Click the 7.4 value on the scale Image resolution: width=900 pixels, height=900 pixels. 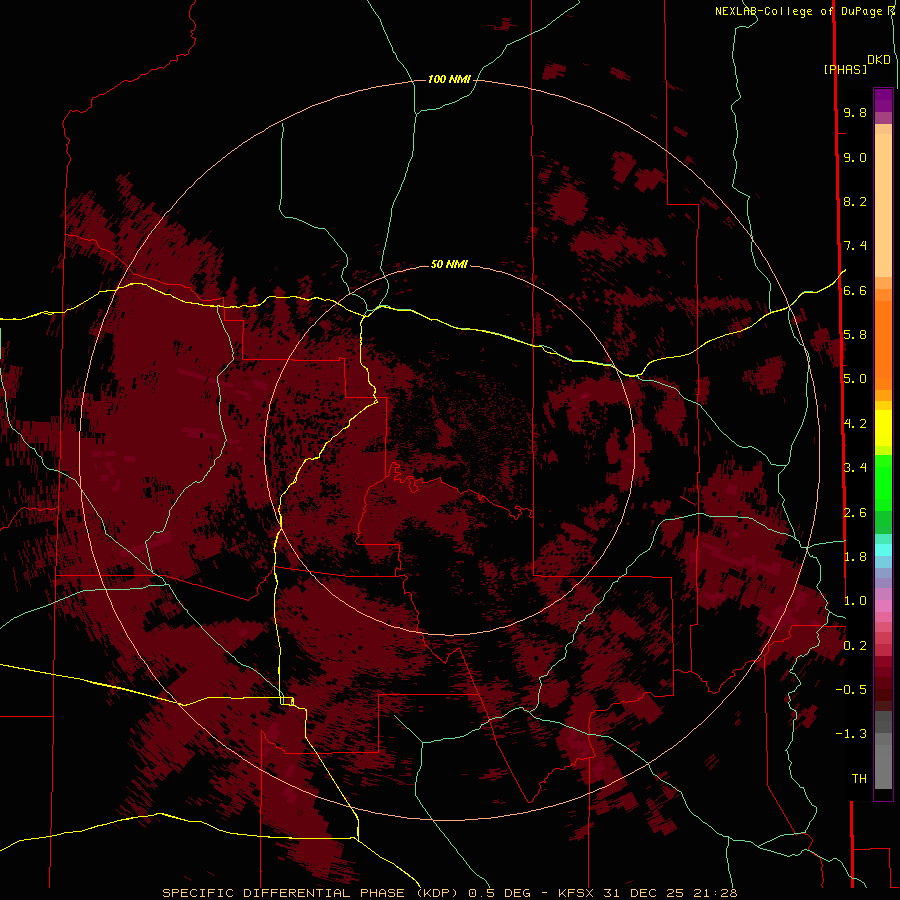855,246
